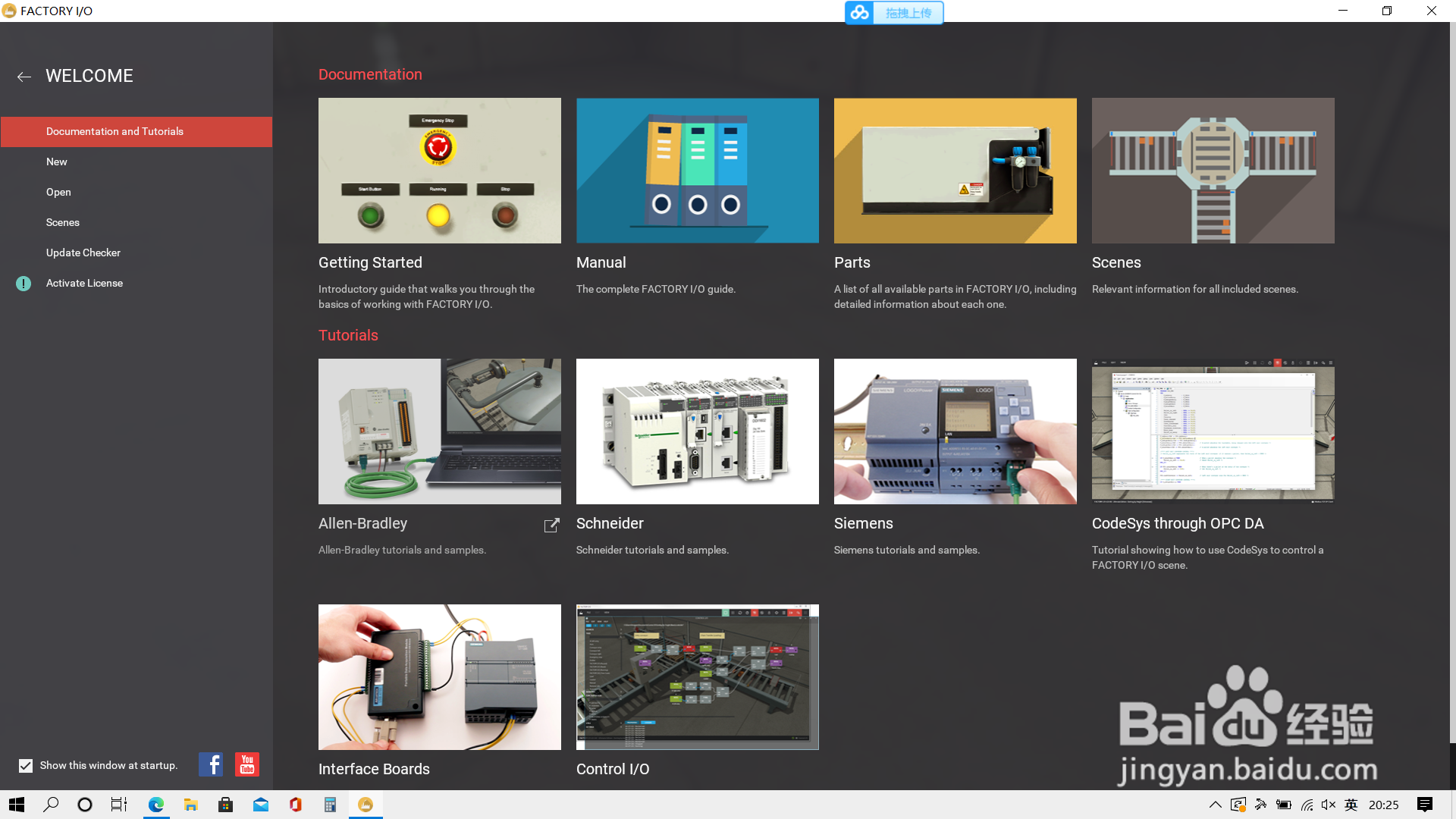Viewport: 1456px width, 819px height.
Task: Click the Siemens title link
Action: [x=864, y=524]
